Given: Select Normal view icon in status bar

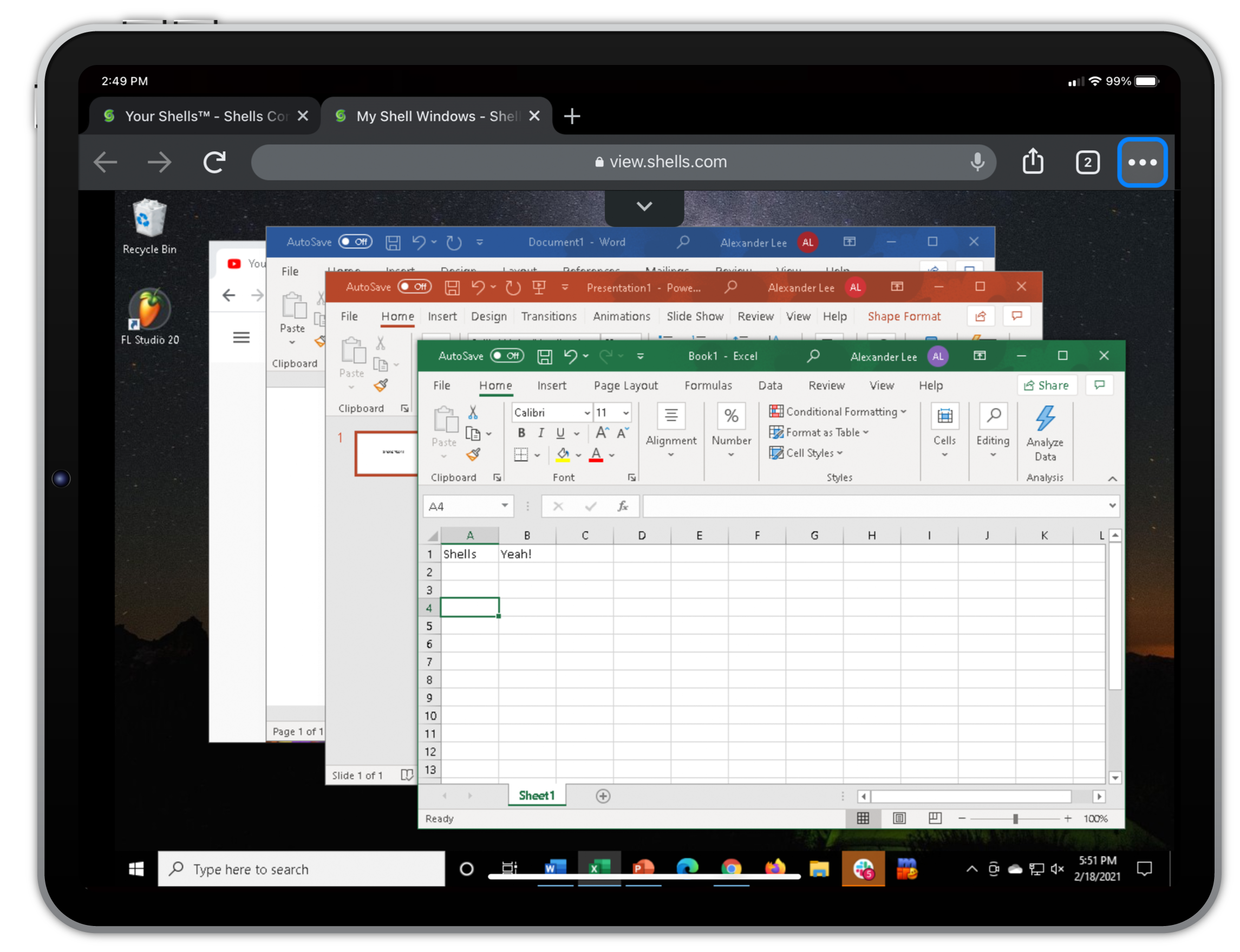Looking at the screenshot, I should [863, 818].
